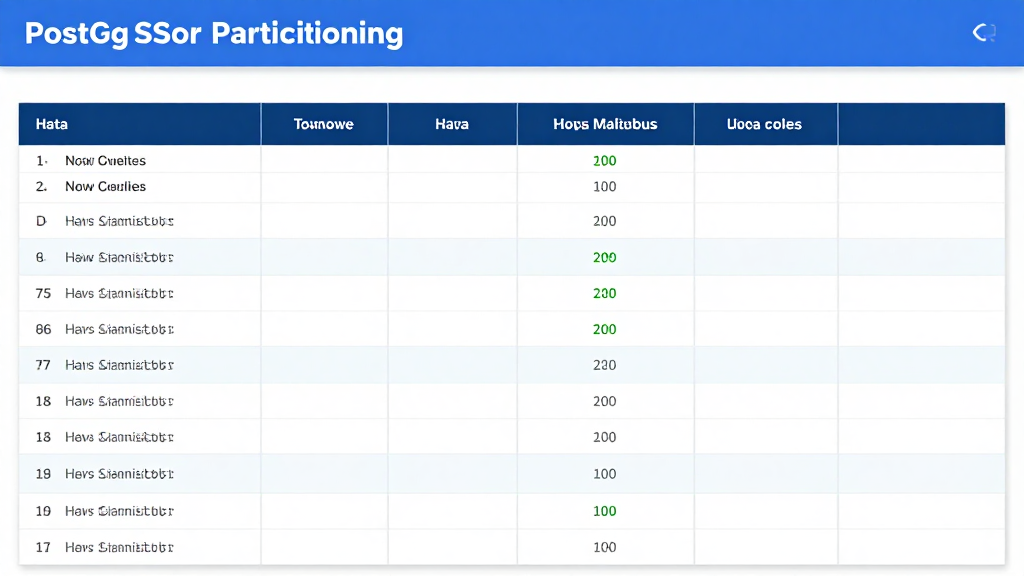Click the green 200 in row 86

(604, 329)
